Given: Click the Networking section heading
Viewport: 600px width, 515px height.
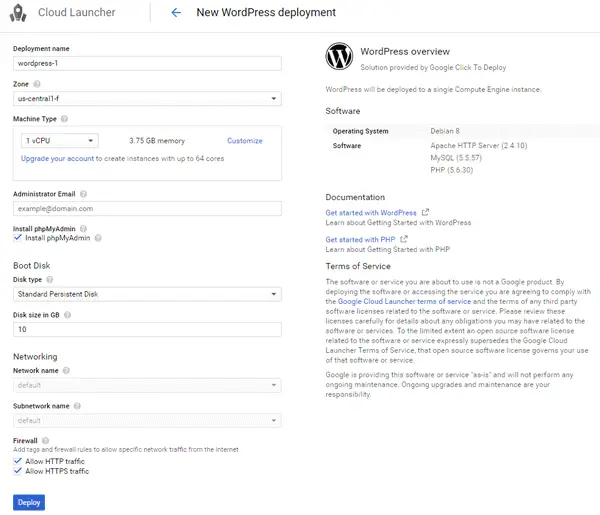Looking at the screenshot, I should pos(35,357).
